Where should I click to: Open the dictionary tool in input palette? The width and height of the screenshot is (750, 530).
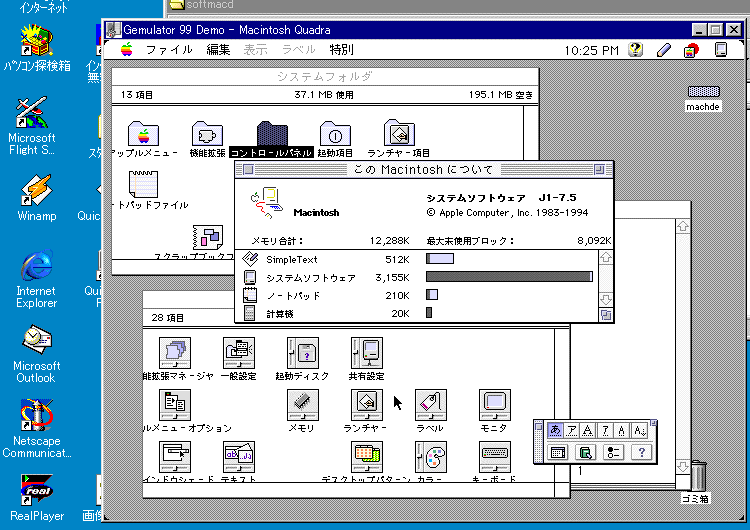[585, 452]
